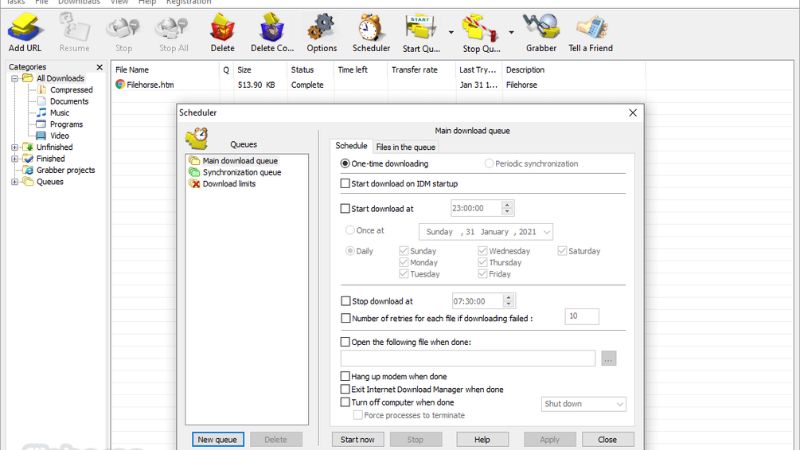Enable Start download on IDM startup
The image size is (800, 450).
(x=345, y=183)
